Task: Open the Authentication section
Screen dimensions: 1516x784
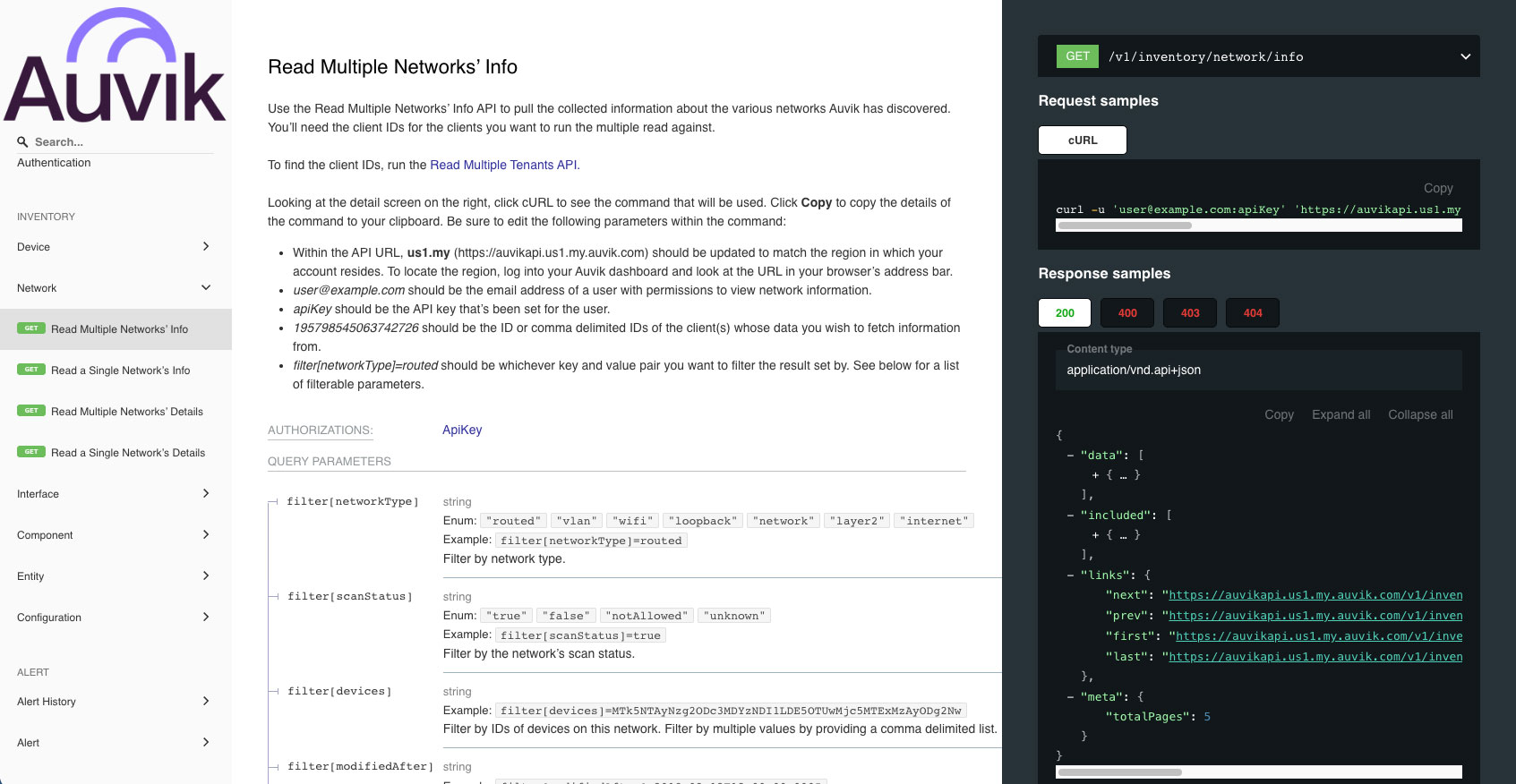Action: (54, 163)
